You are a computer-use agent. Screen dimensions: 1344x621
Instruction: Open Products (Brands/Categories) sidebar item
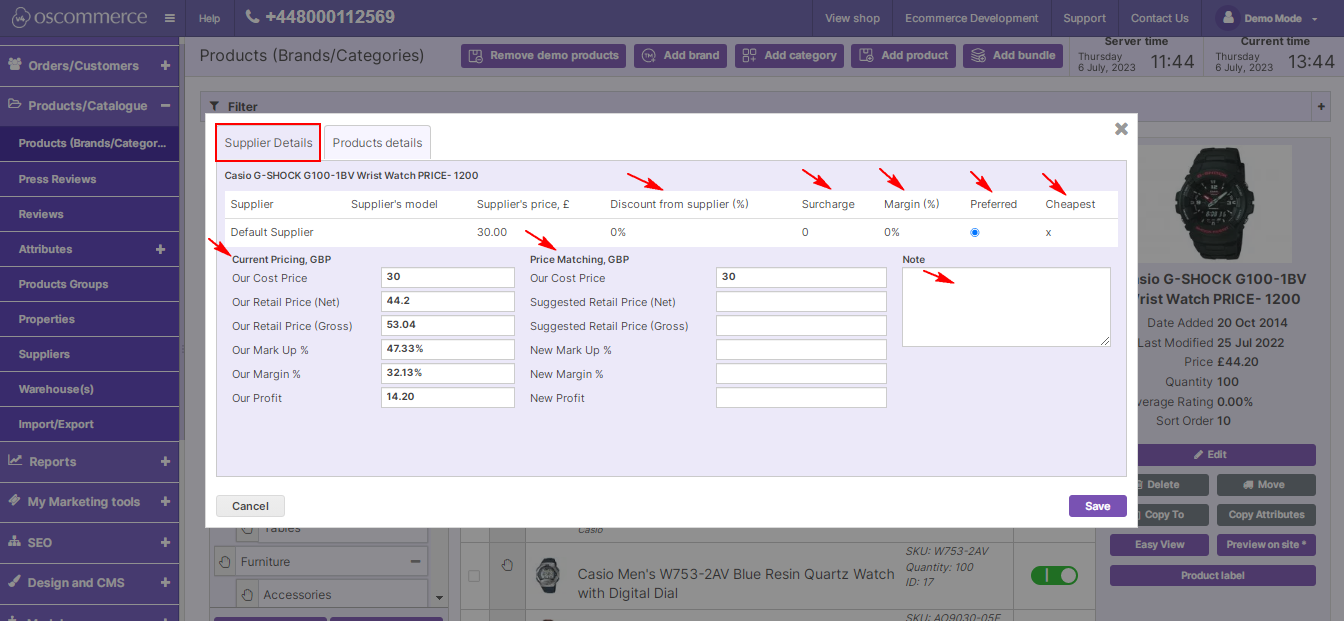pos(90,143)
